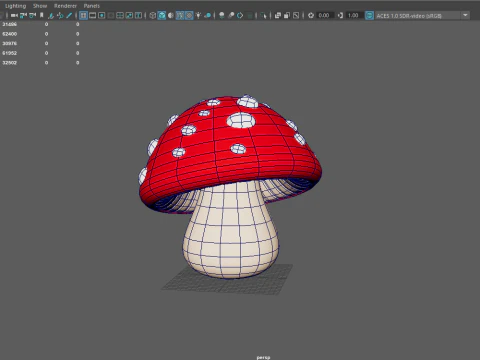The width and height of the screenshot is (480, 360).
Task: Click the 2D Pan/Zoom icon
Action: (x=60, y=15)
